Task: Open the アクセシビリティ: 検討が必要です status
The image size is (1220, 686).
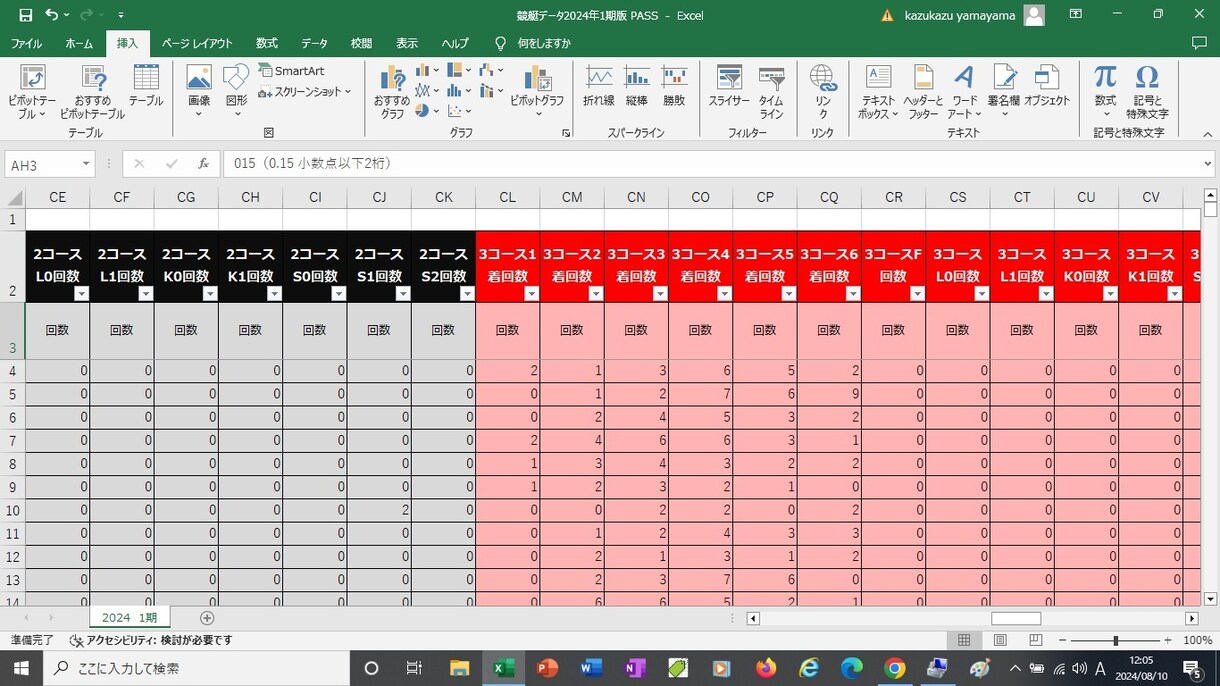Action: pyautogui.click(x=151, y=640)
